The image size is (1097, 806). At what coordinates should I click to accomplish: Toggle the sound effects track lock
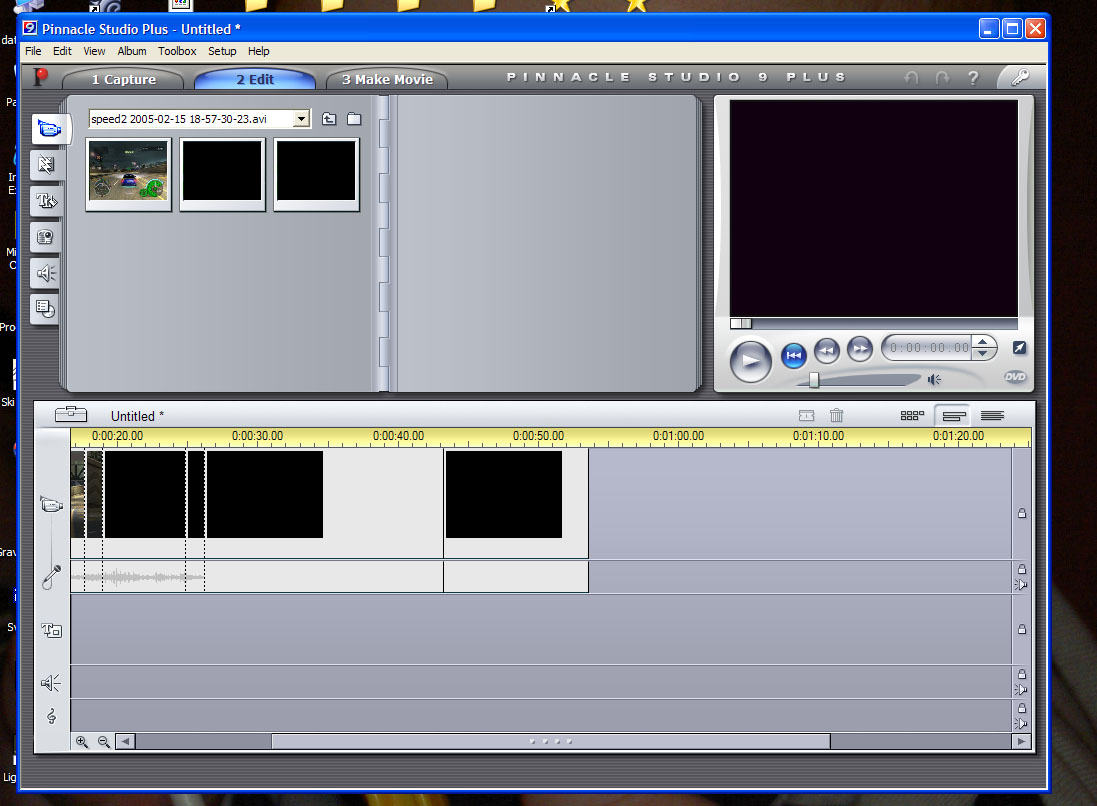pos(1021,674)
